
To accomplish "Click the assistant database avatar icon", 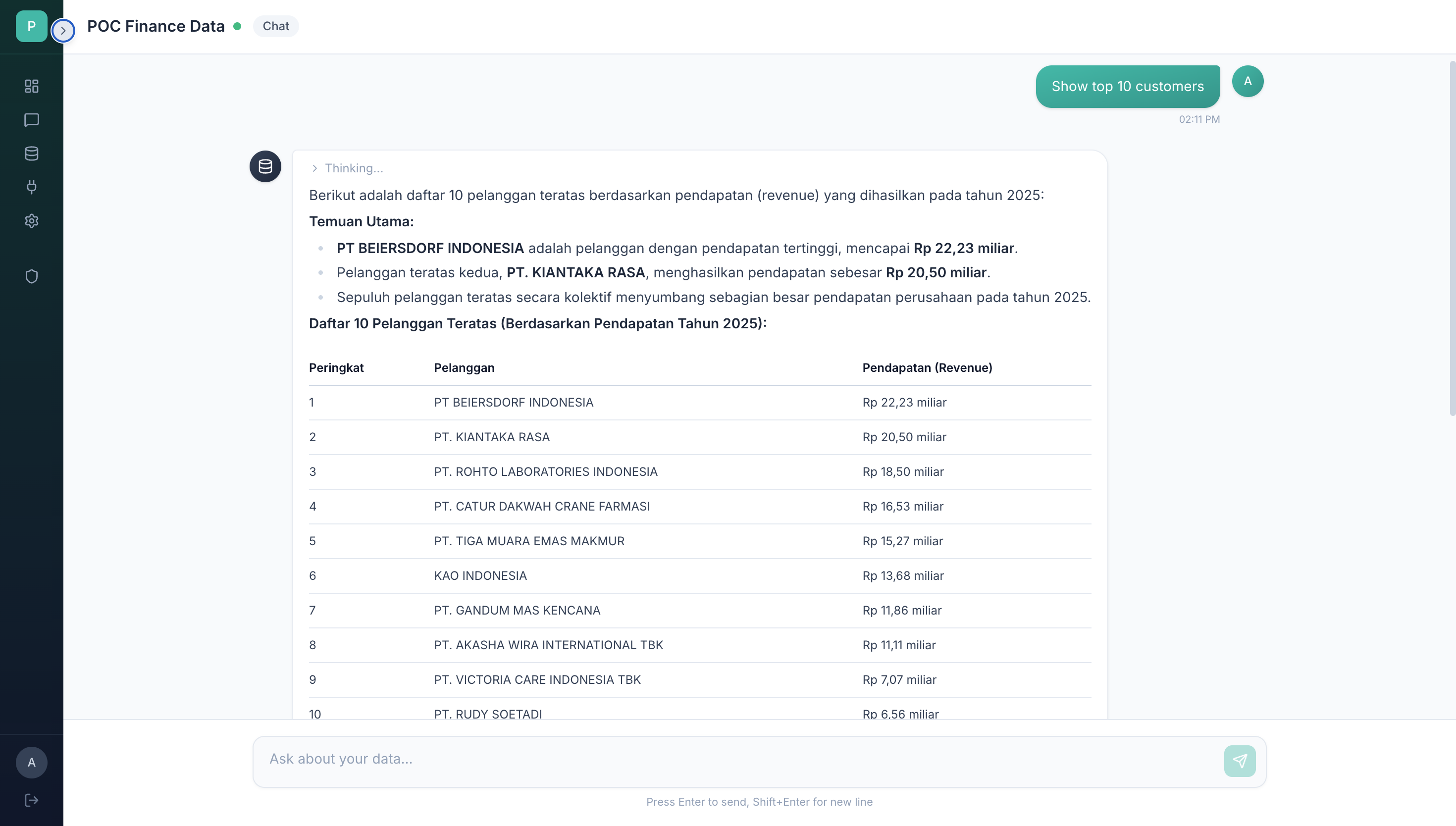I will coord(265,166).
